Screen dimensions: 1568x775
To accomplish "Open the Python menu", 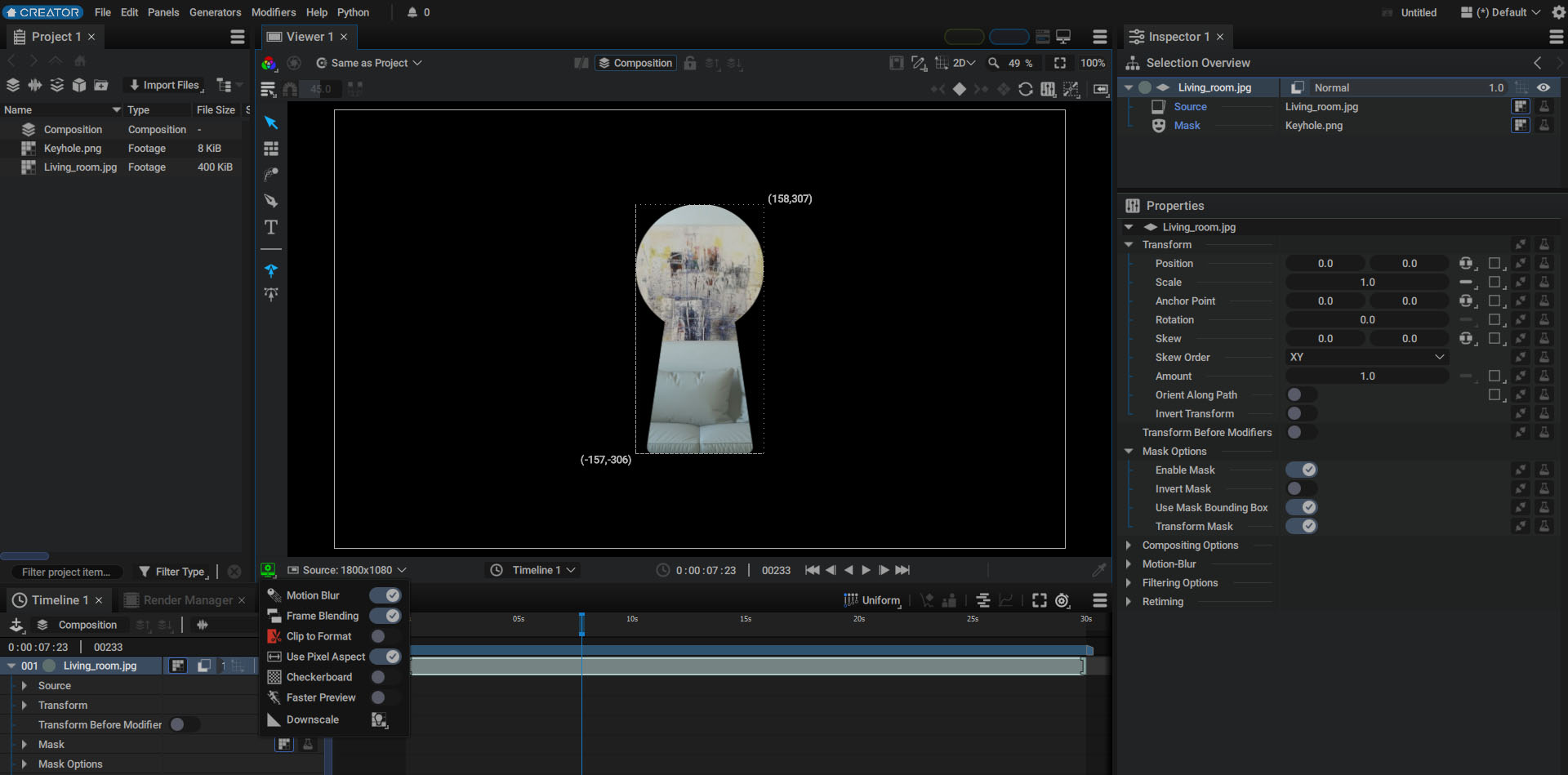I will pyautogui.click(x=353, y=12).
